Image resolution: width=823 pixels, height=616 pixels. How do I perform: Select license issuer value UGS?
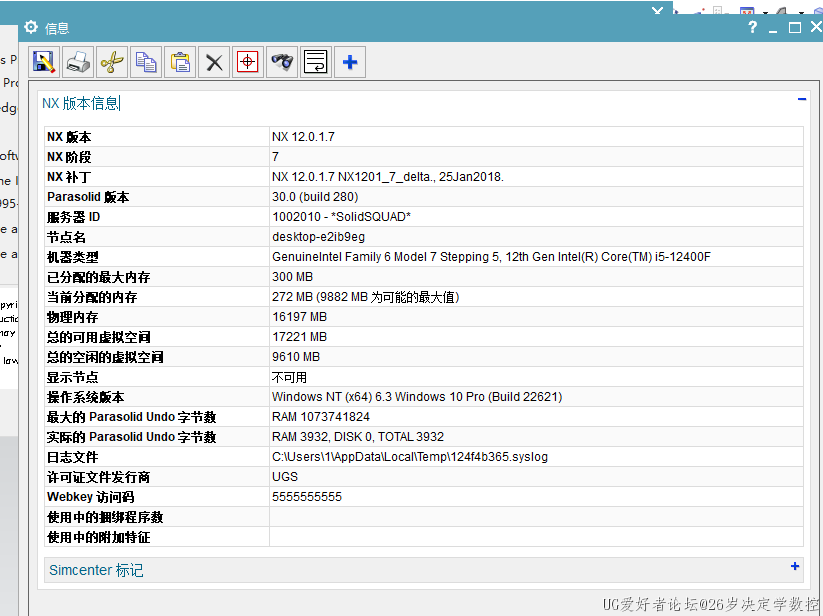tap(285, 476)
